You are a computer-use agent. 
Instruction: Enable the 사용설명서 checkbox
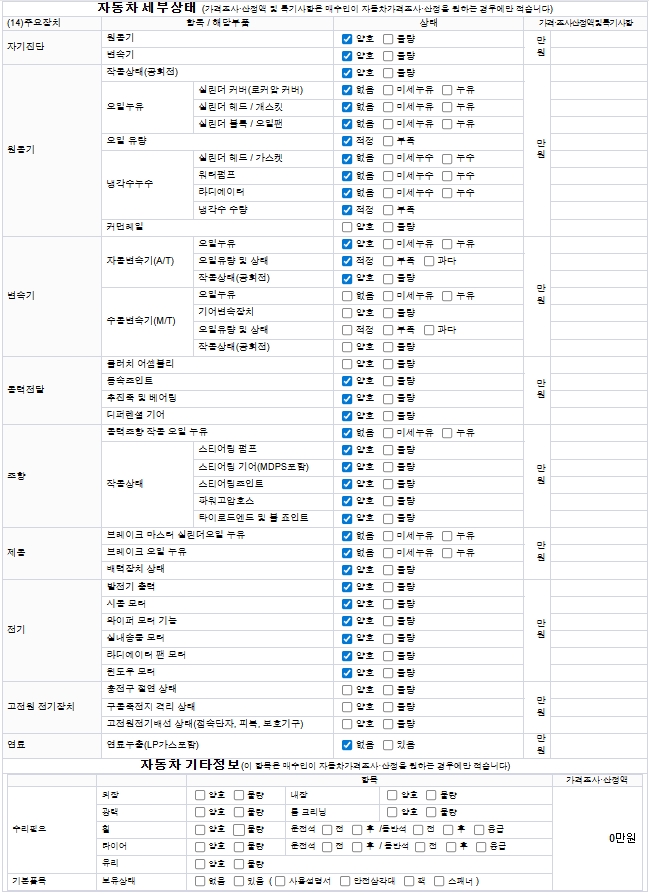coord(280,881)
